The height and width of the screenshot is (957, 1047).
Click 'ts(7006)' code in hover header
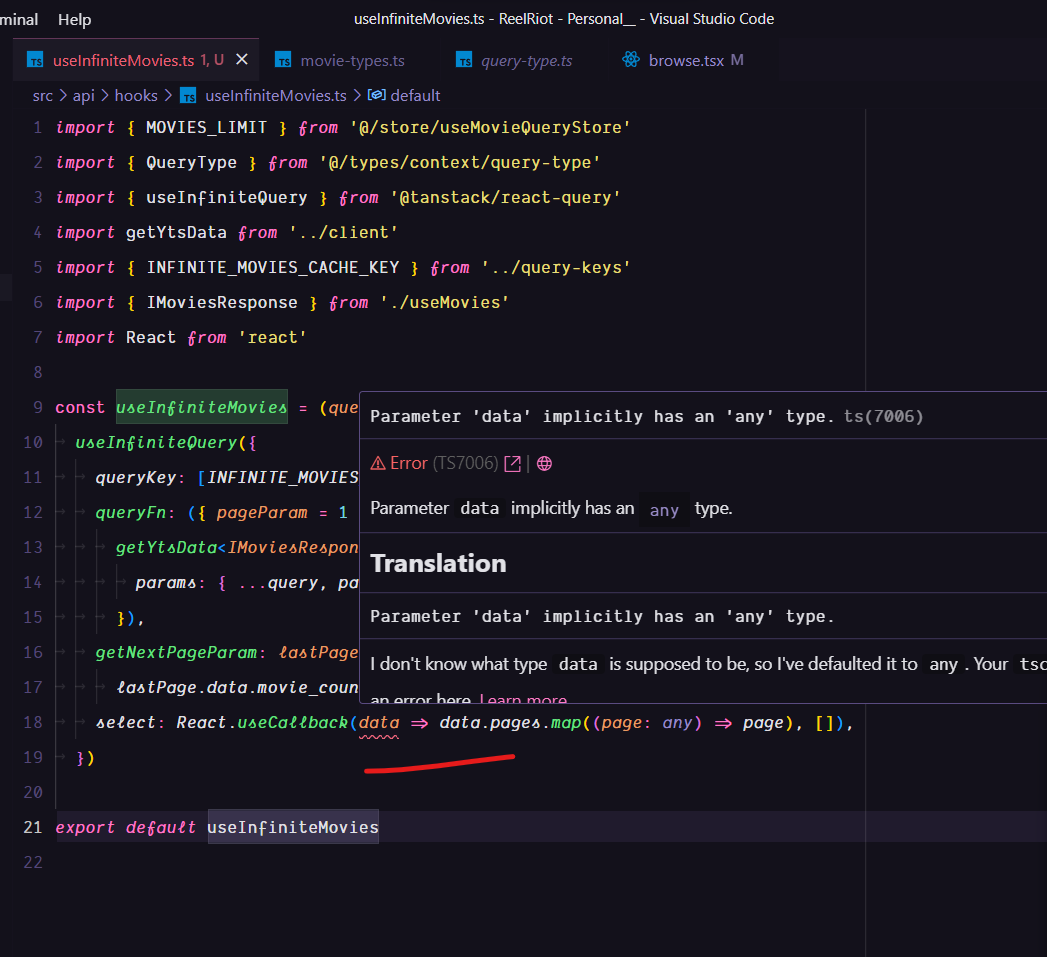pyautogui.click(x=883, y=417)
